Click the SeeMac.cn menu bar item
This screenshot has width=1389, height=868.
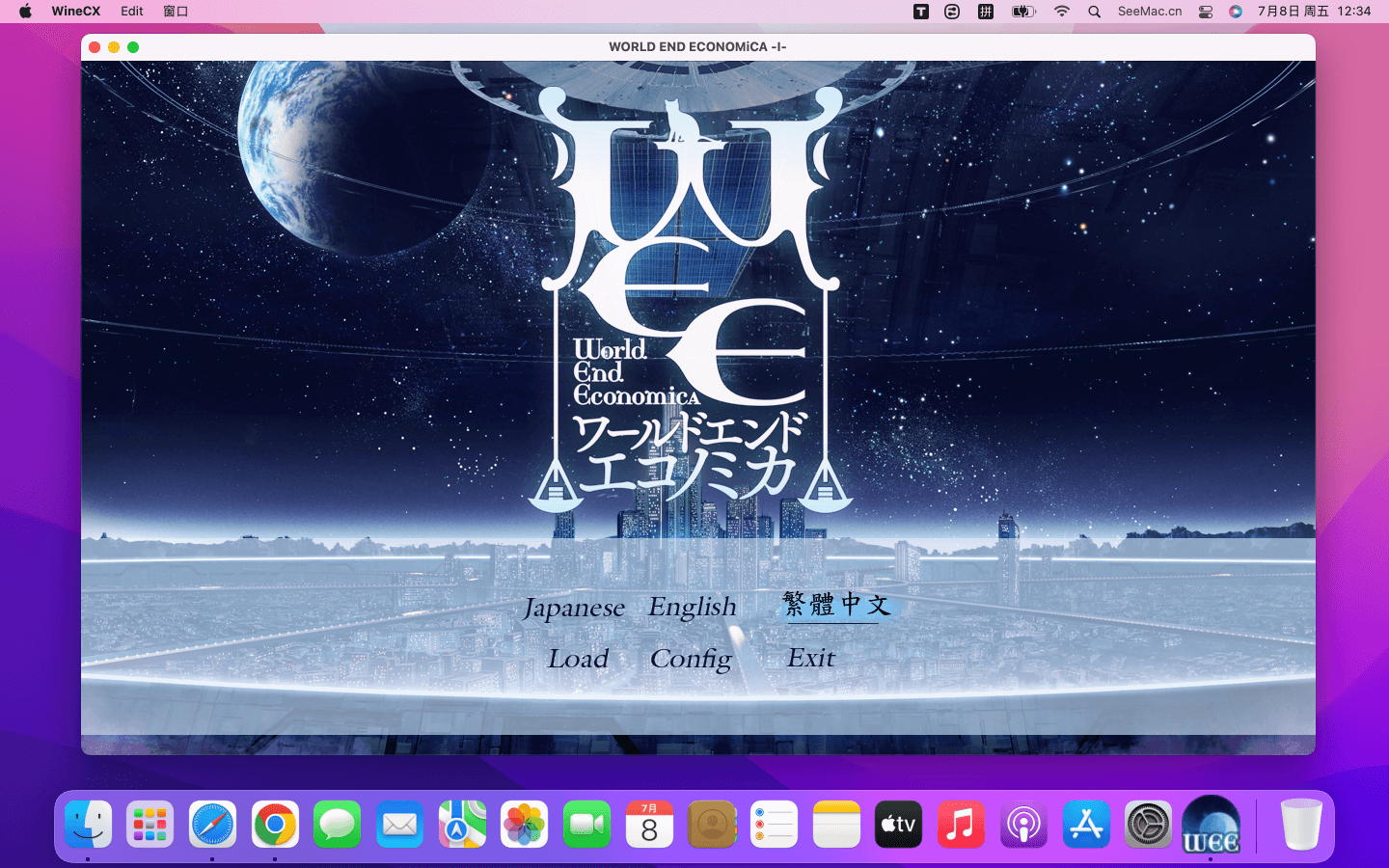(1150, 12)
